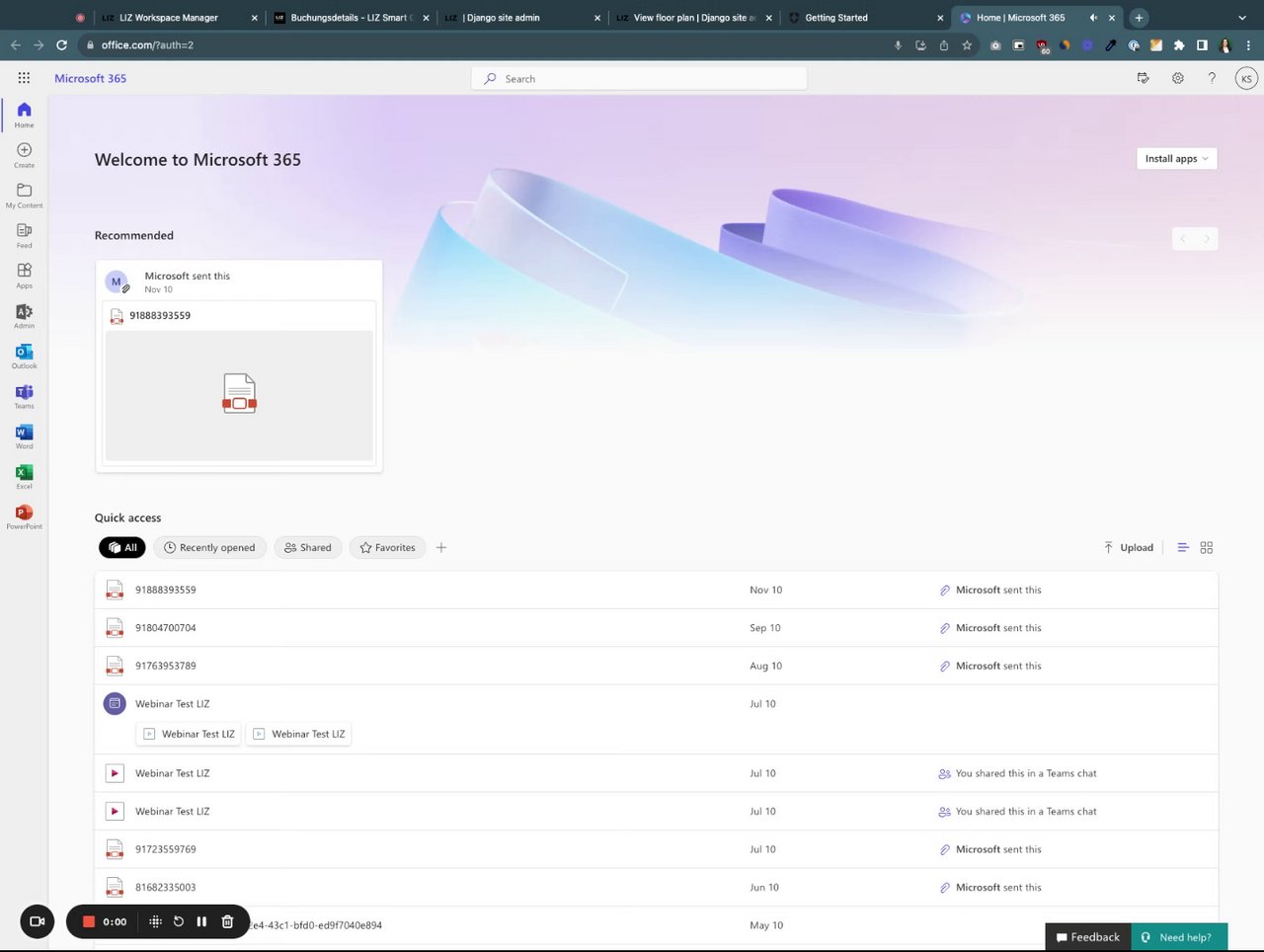Reload the browser page
The image size is (1264, 952).
[x=61, y=44]
